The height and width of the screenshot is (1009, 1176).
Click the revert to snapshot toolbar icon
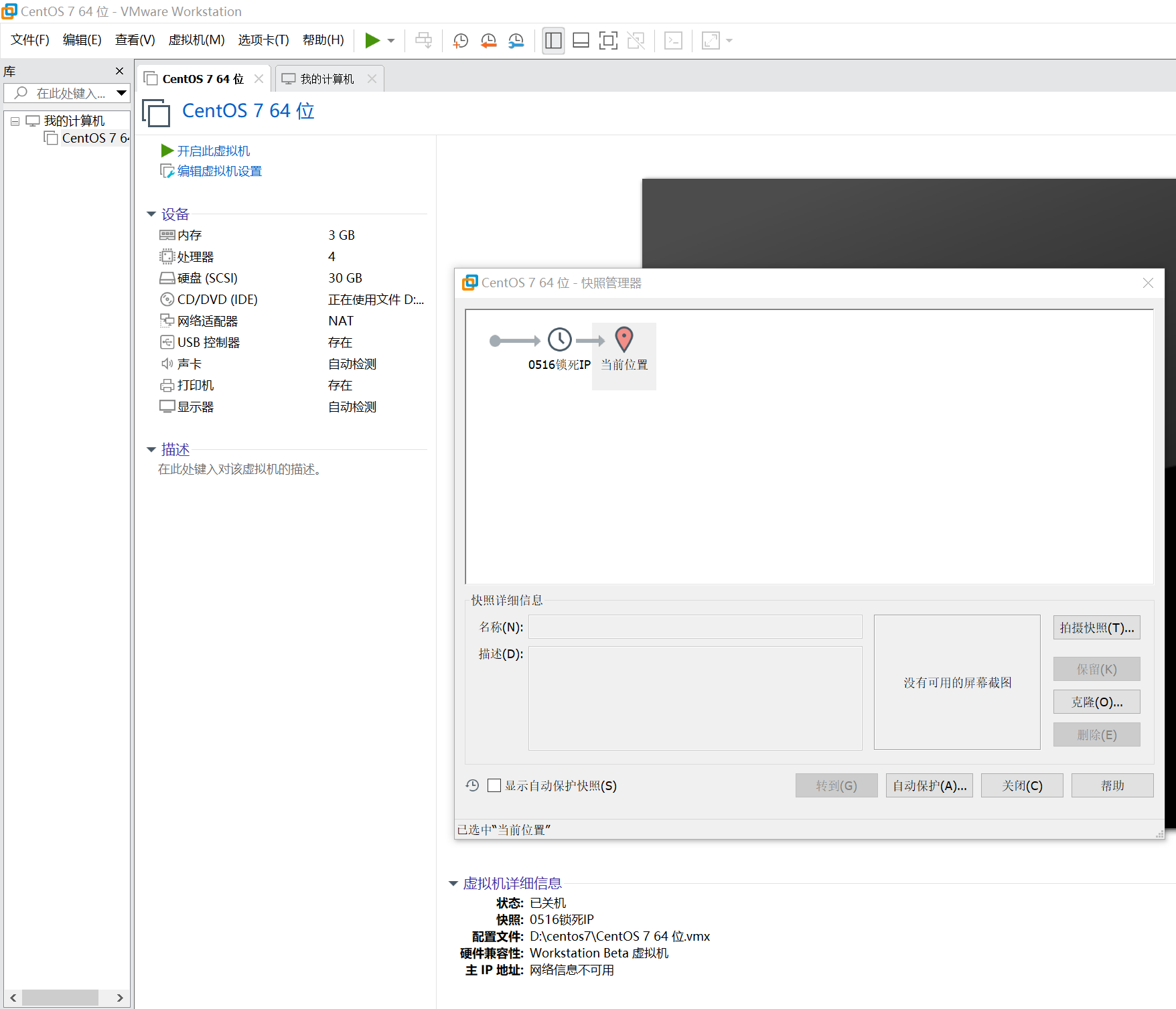489,41
